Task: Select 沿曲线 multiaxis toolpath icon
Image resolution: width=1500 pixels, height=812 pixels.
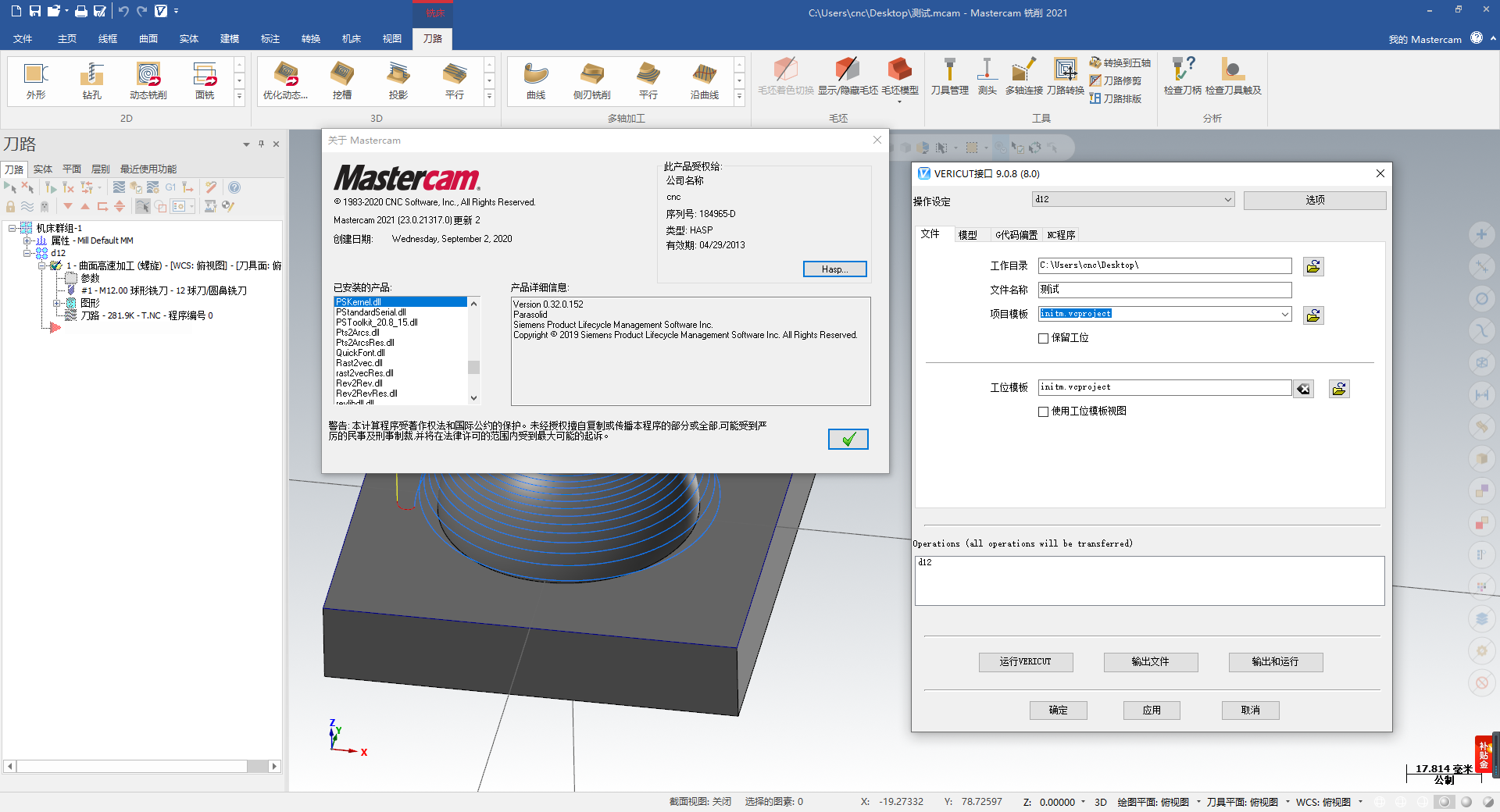Action: coord(705,80)
